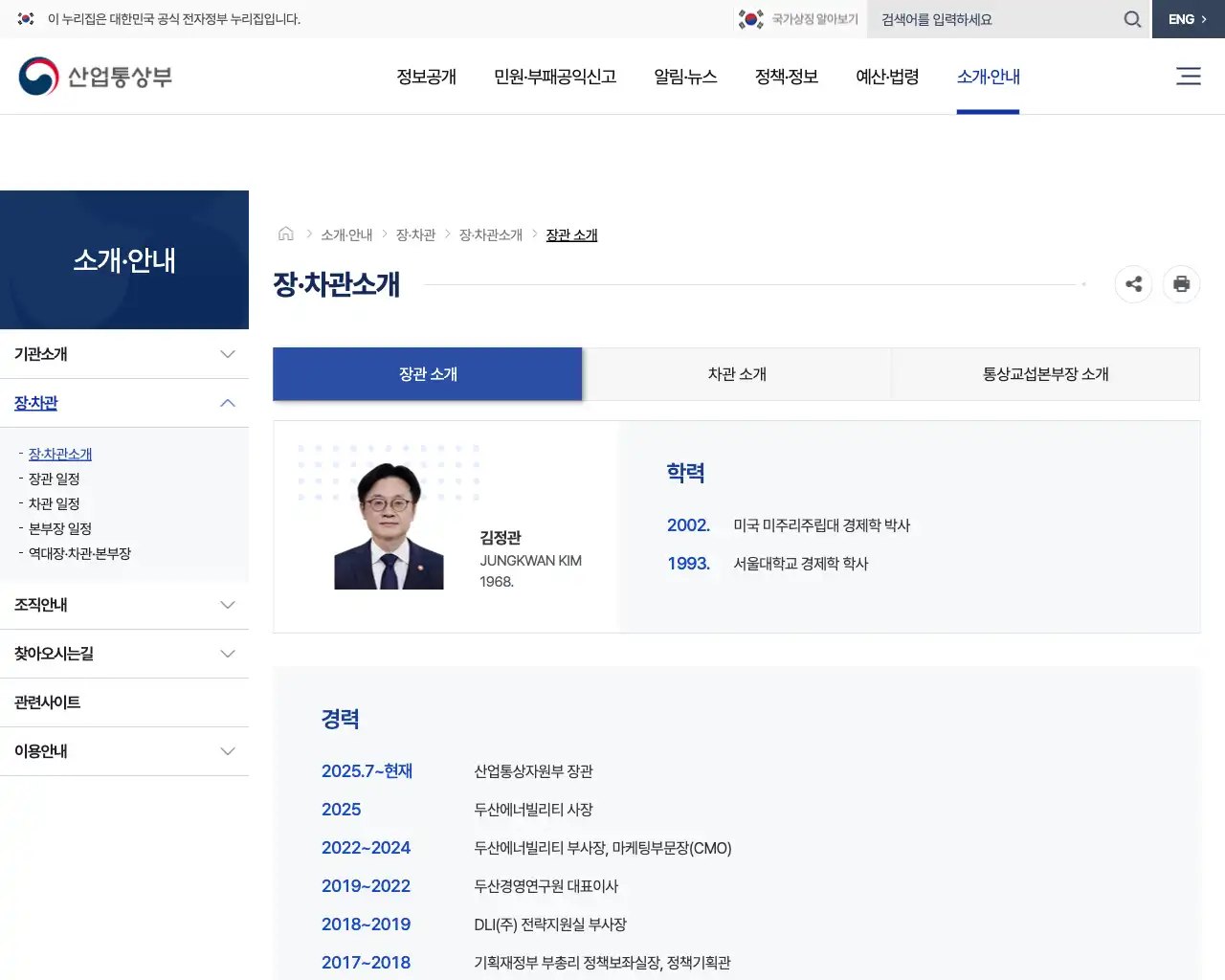Click the search magnifier icon
Image resolution: width=1225 pixels, height=980 pixels.
1132,19
